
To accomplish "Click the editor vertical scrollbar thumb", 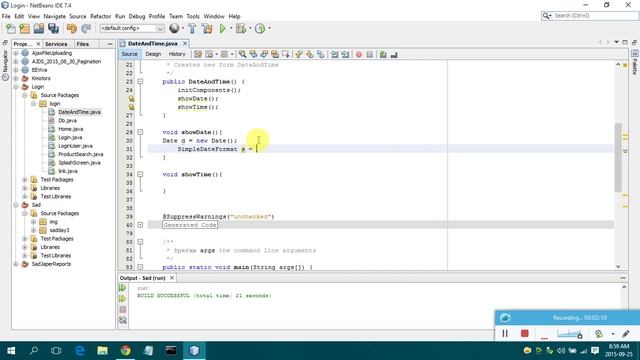I will pyautogui.click(x=618, y=157).
